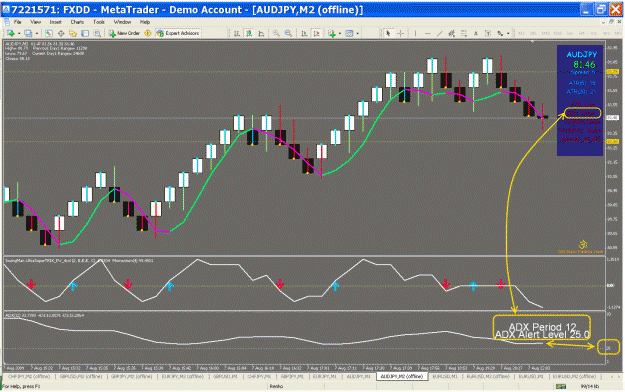Open the File menu
Image resolution: width=625 pixels, height=392 pixels.
pos(18,22)
